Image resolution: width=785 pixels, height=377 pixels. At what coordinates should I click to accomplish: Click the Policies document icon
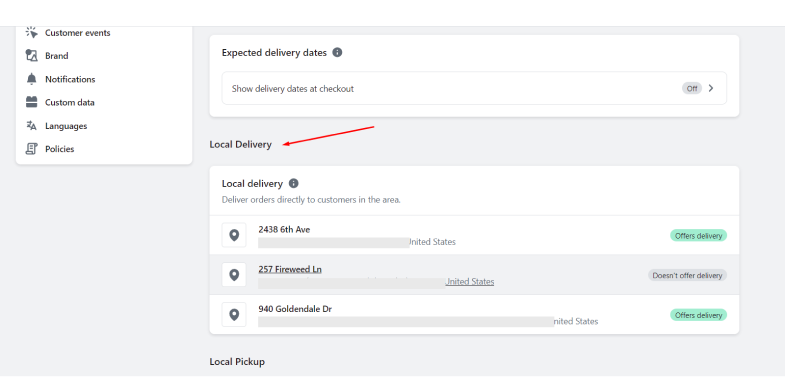[x=32, y=149]
